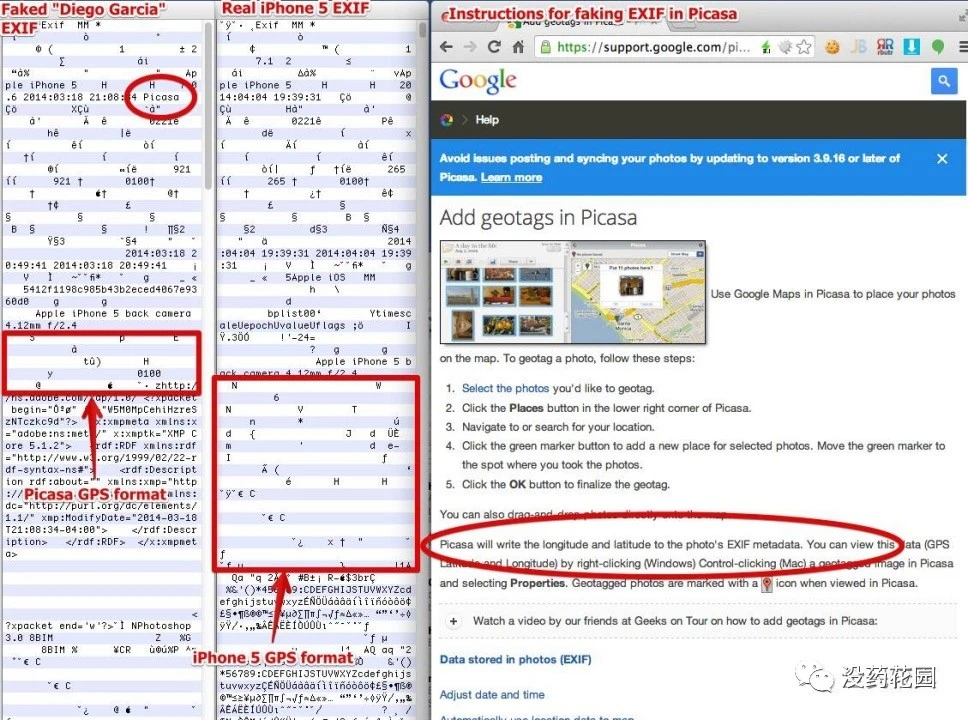Open the 'Select the photos' link

click(505, 388)
